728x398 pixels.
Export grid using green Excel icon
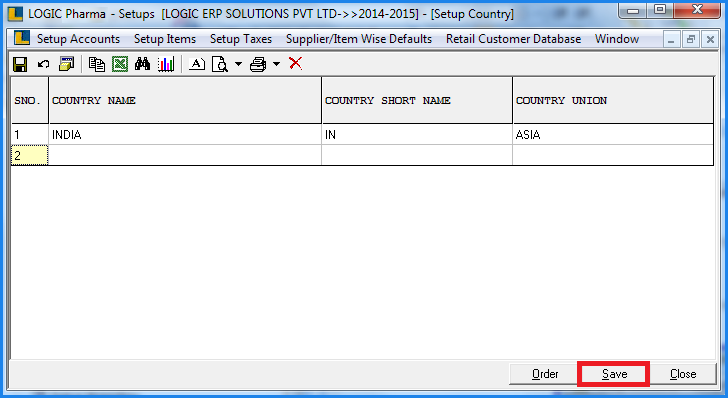click(120, 64)
